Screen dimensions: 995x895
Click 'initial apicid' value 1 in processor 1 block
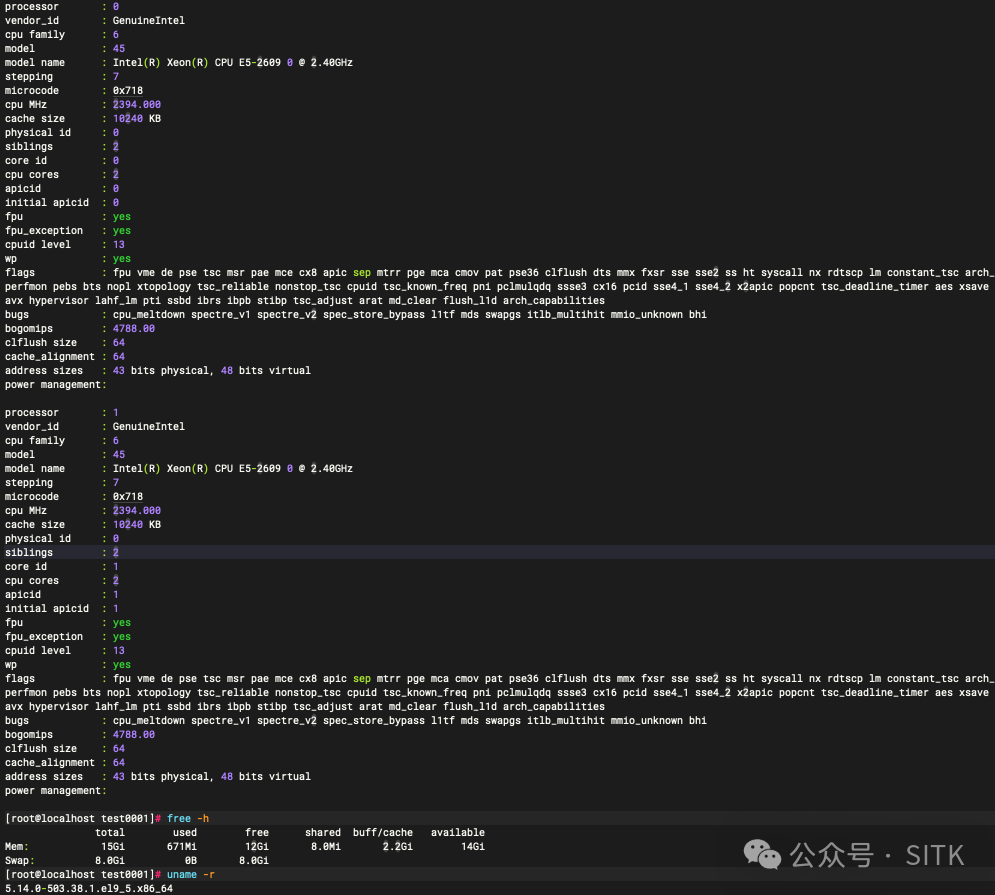[x=115, y=608]
